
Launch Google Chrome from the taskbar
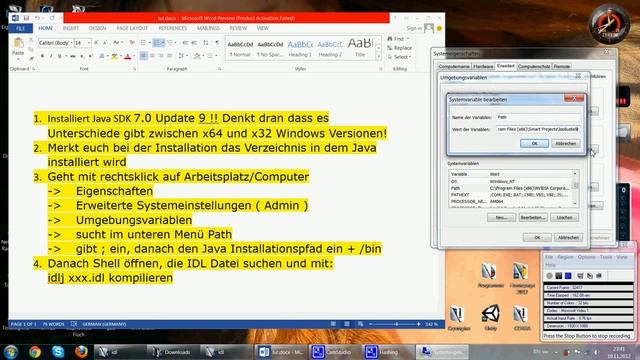coord(35,351)
